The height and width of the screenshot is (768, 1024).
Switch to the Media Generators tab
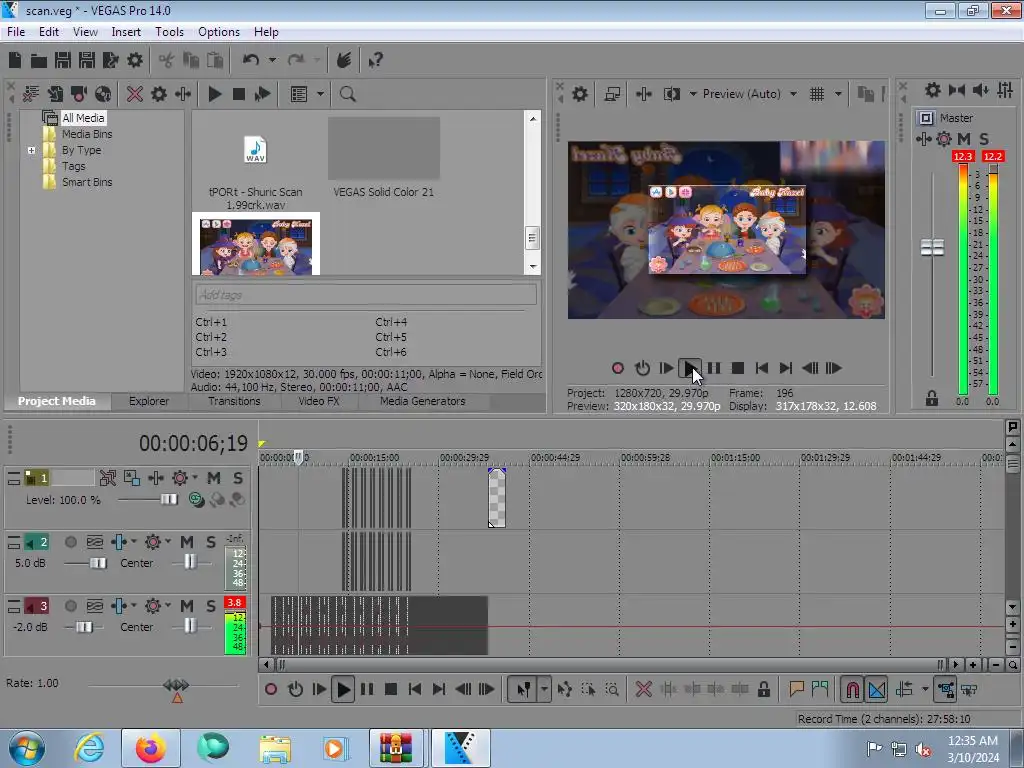(x=423, y=401)
